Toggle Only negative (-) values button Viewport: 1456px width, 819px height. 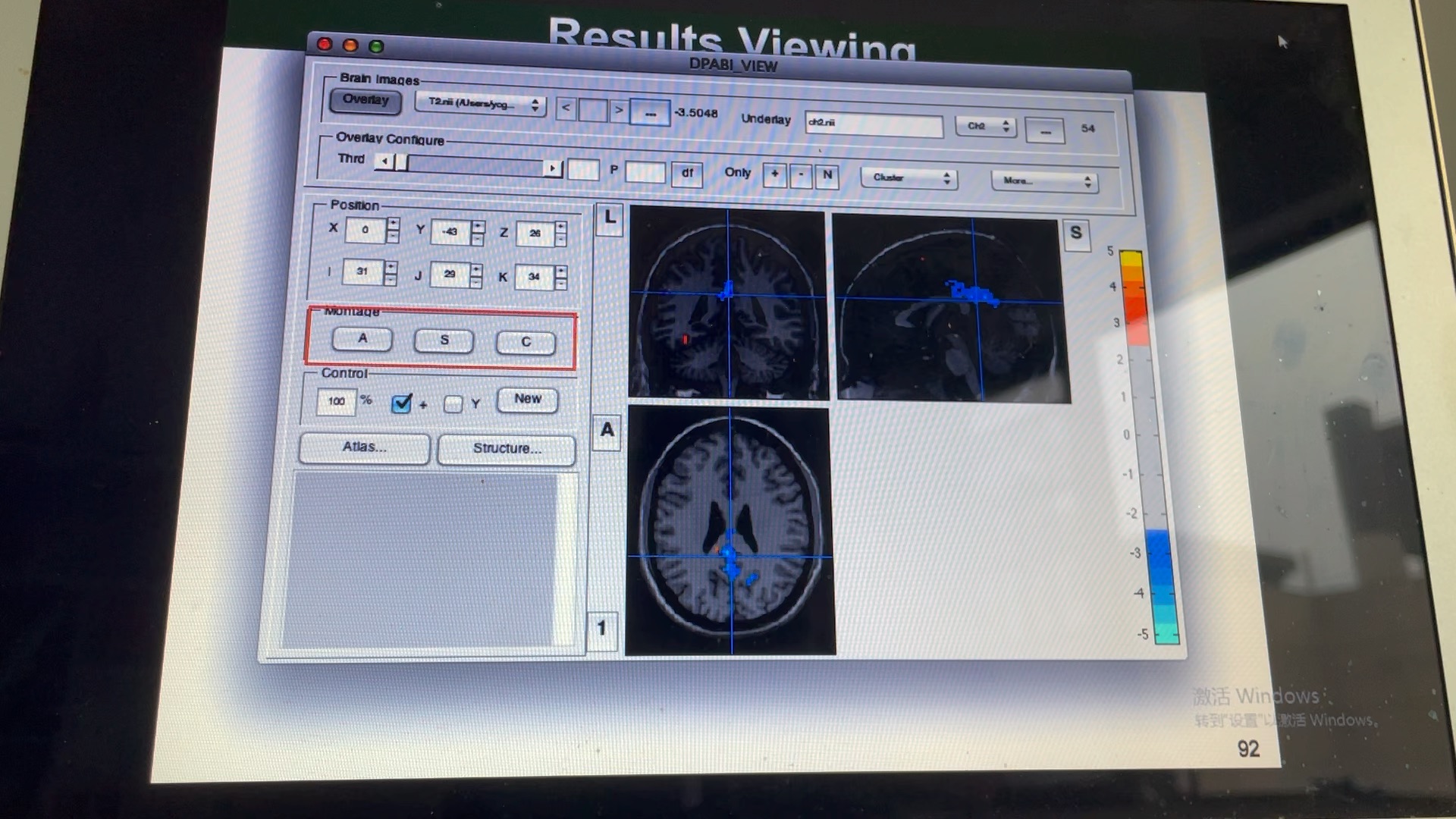coord(801,175)
